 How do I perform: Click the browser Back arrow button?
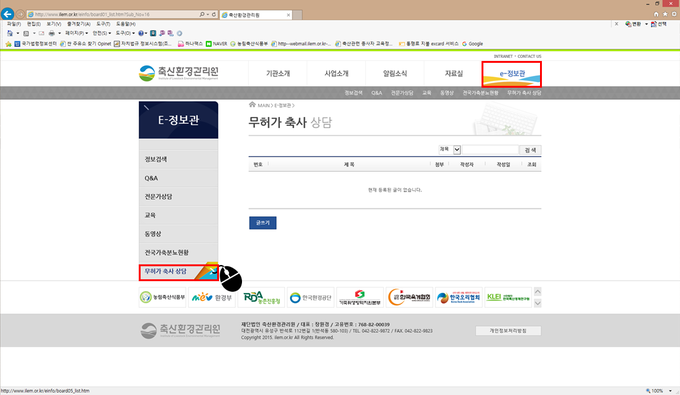click(7, 14)
